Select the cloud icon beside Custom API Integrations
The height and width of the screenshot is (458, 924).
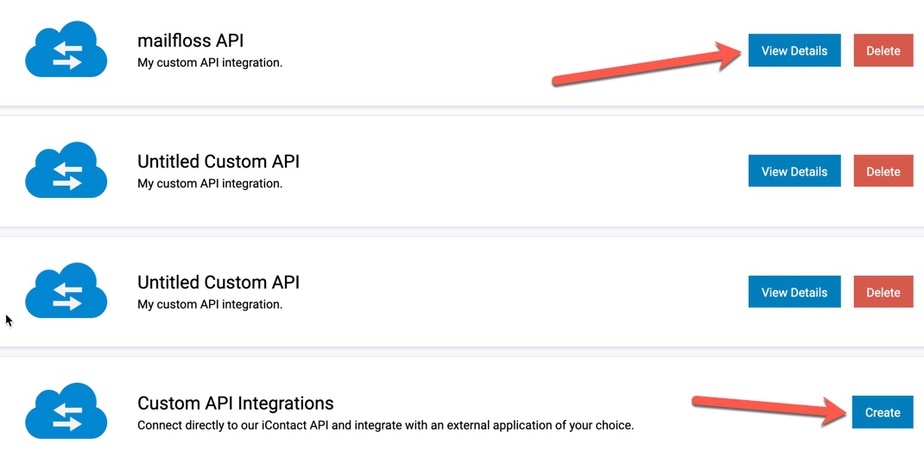66,411
